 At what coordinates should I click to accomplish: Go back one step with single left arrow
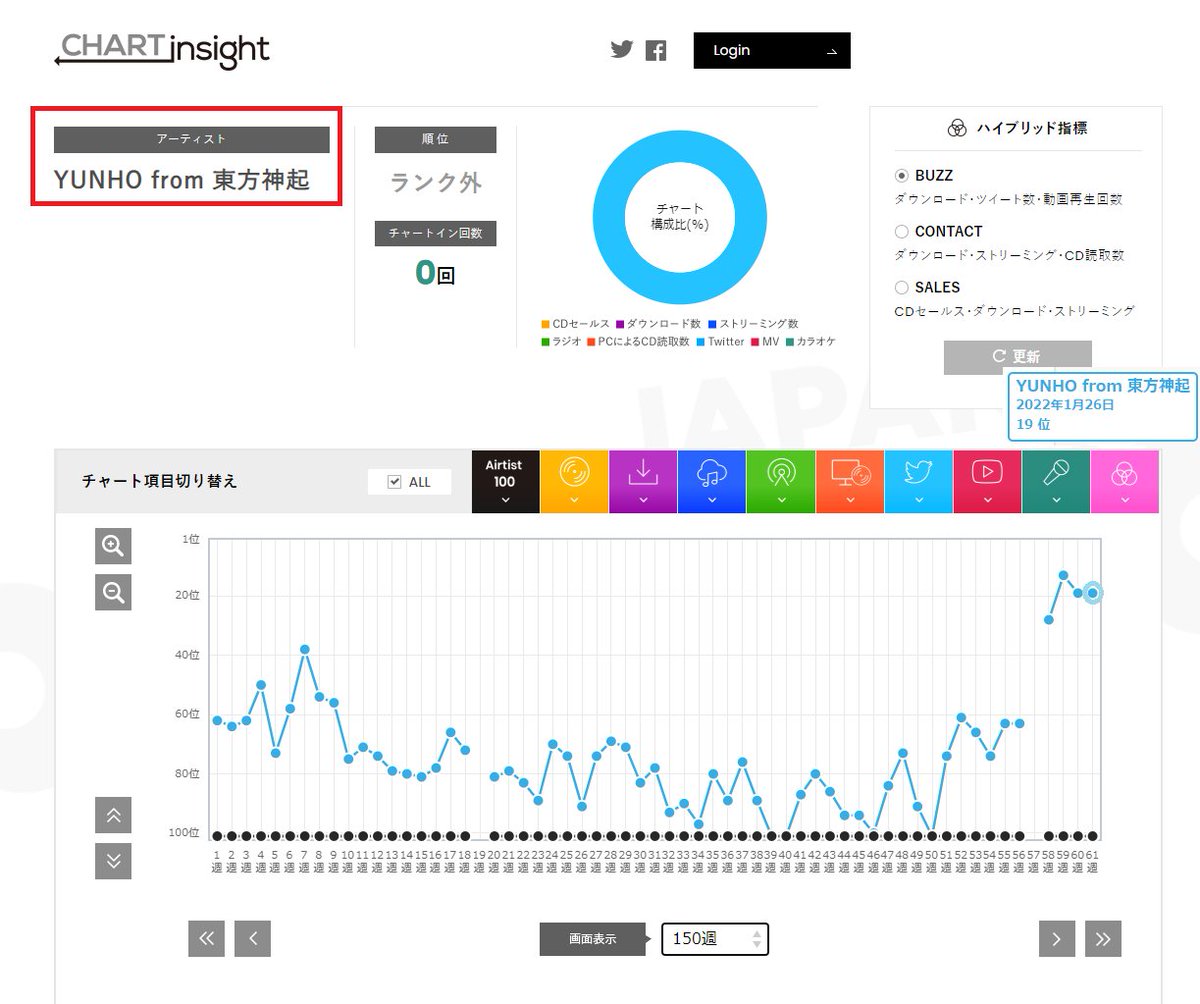(253, 938)
